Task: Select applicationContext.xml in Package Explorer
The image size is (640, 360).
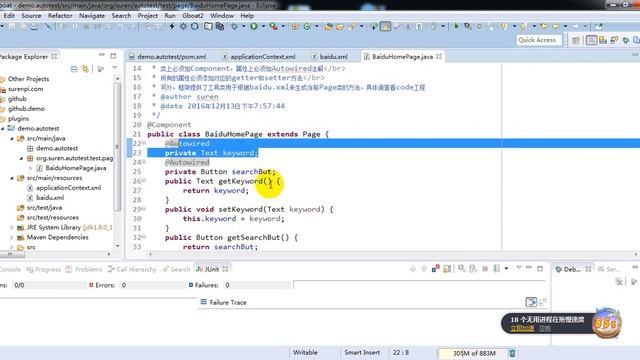Action: [x=68, y=188]
